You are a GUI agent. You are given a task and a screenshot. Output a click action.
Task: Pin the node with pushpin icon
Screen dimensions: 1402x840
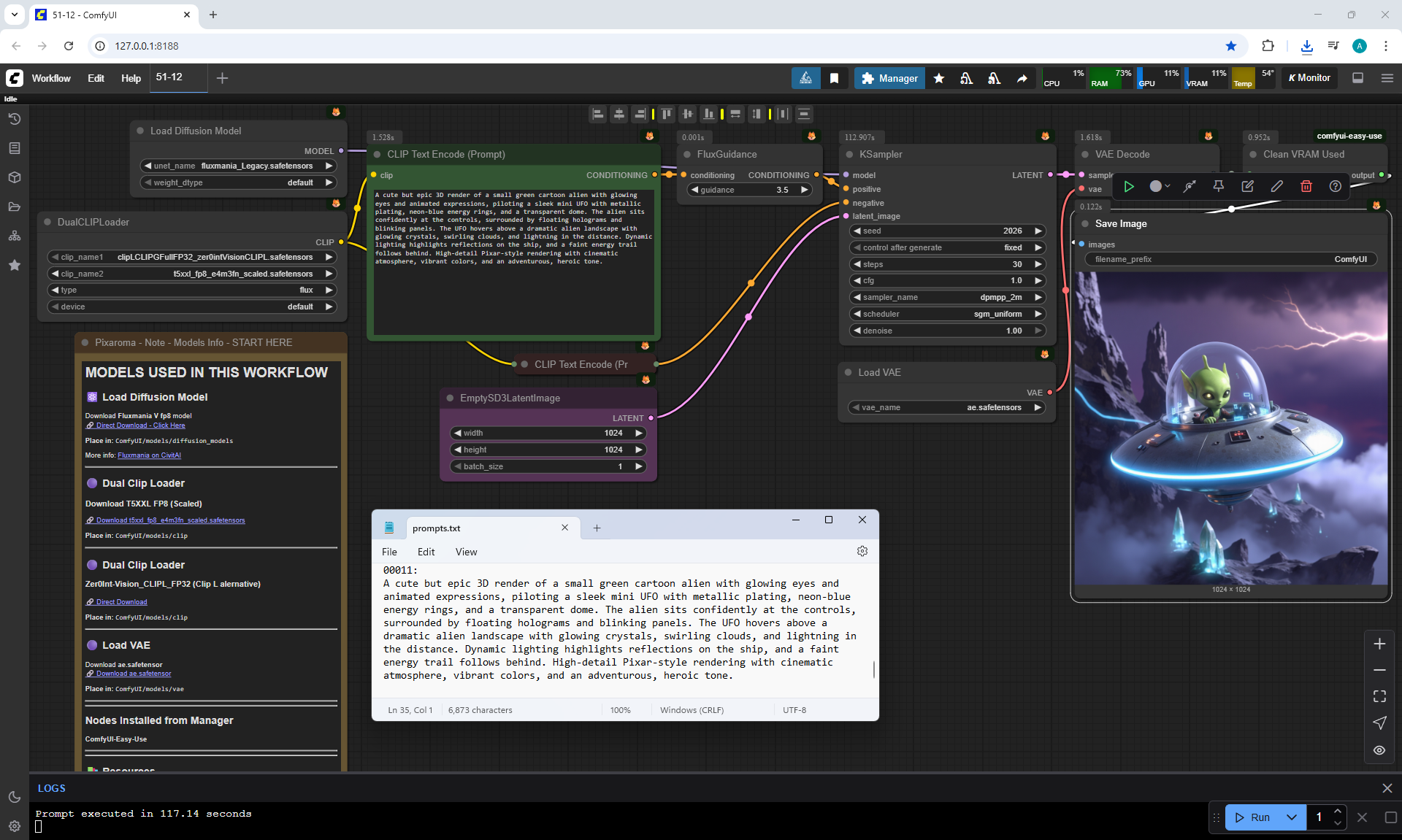(x=1218, y=186)
